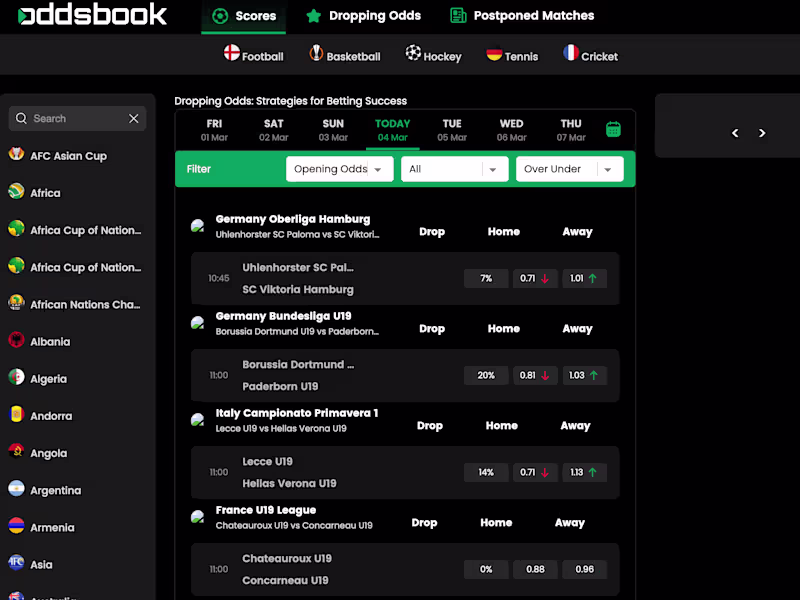Click the Argentina flag icon
The image size is (800, 600).
click(x=16, y=488)
